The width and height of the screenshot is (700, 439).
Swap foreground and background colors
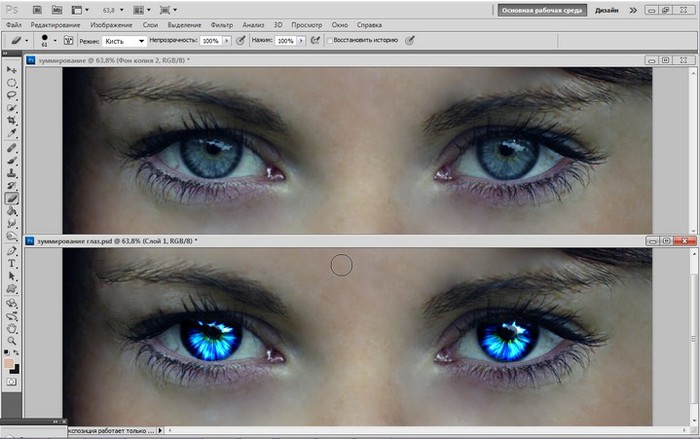coord(16,353)
